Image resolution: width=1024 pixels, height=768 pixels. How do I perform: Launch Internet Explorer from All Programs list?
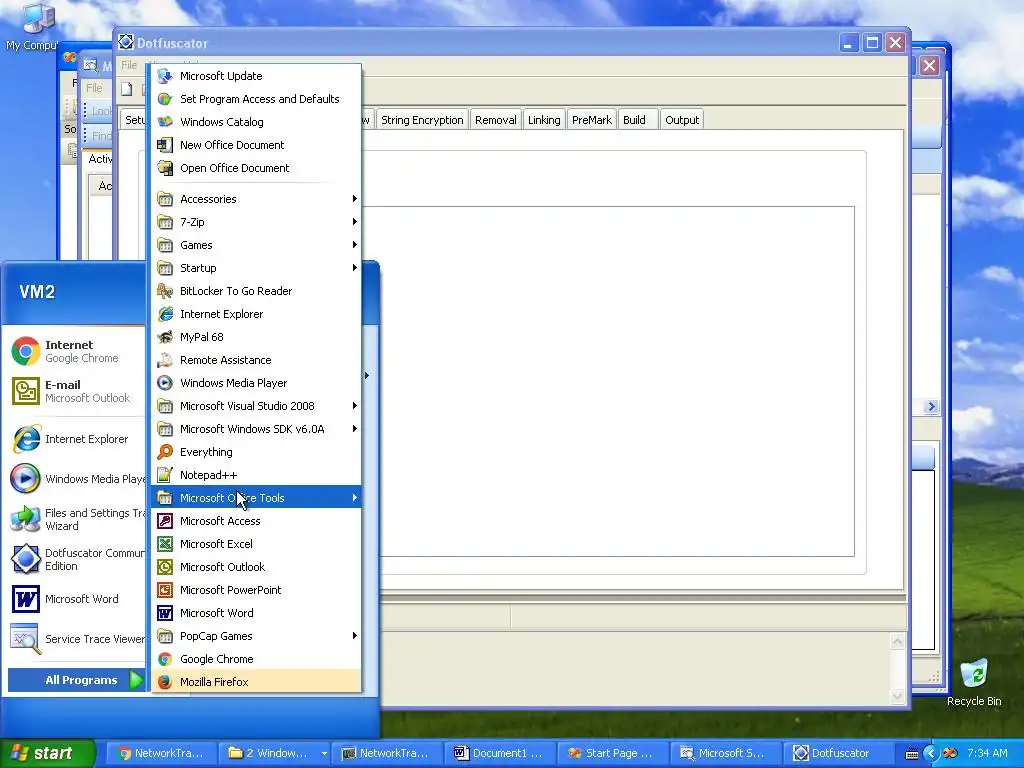(x=256, y=314)
